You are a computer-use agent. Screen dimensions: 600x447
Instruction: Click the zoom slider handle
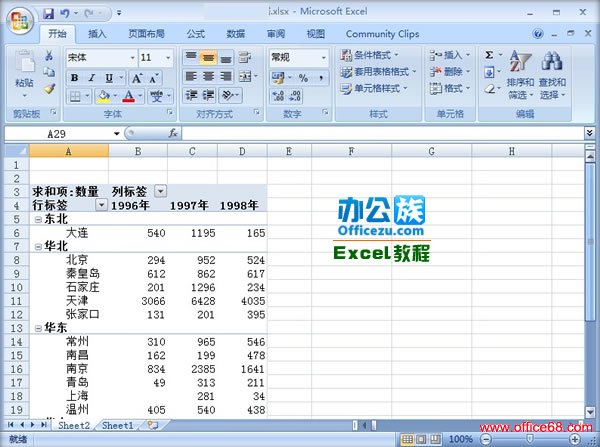pyautogui.click(x=530, y=439)
